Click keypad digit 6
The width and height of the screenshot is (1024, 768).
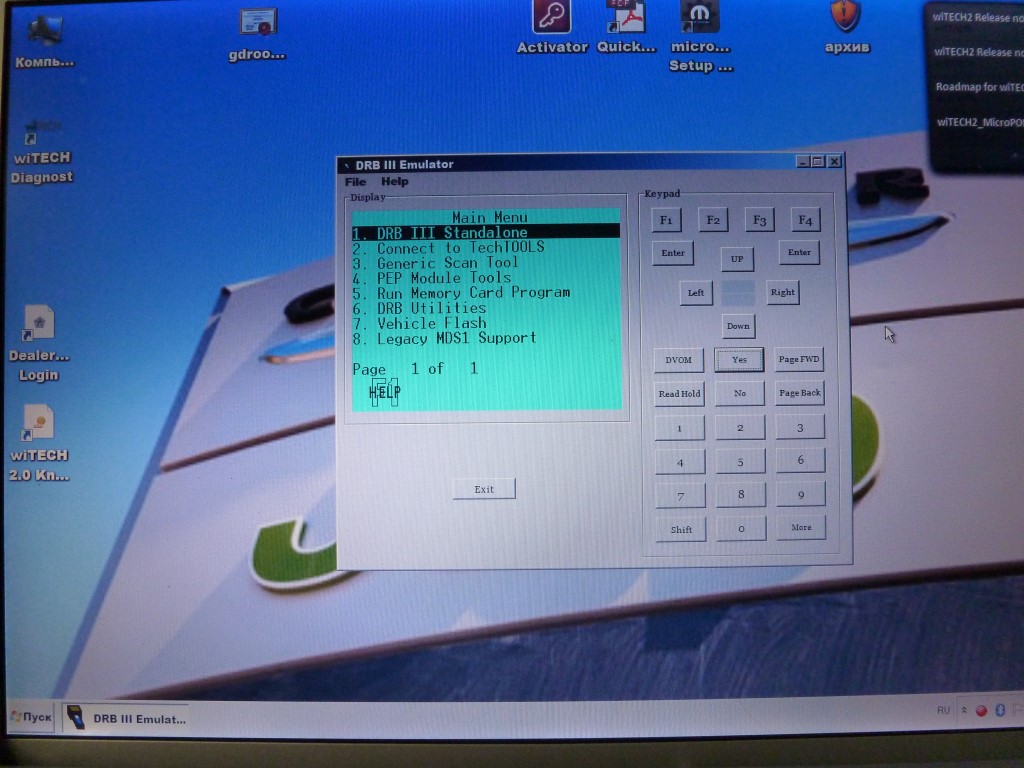click(801, 460)
